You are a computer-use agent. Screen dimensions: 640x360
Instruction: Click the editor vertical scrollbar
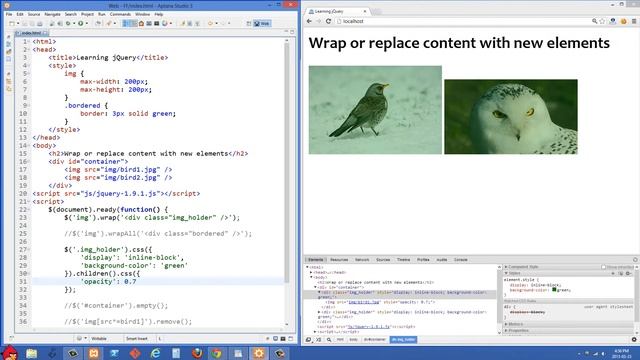pyautogui.click(x=287, y=161)
